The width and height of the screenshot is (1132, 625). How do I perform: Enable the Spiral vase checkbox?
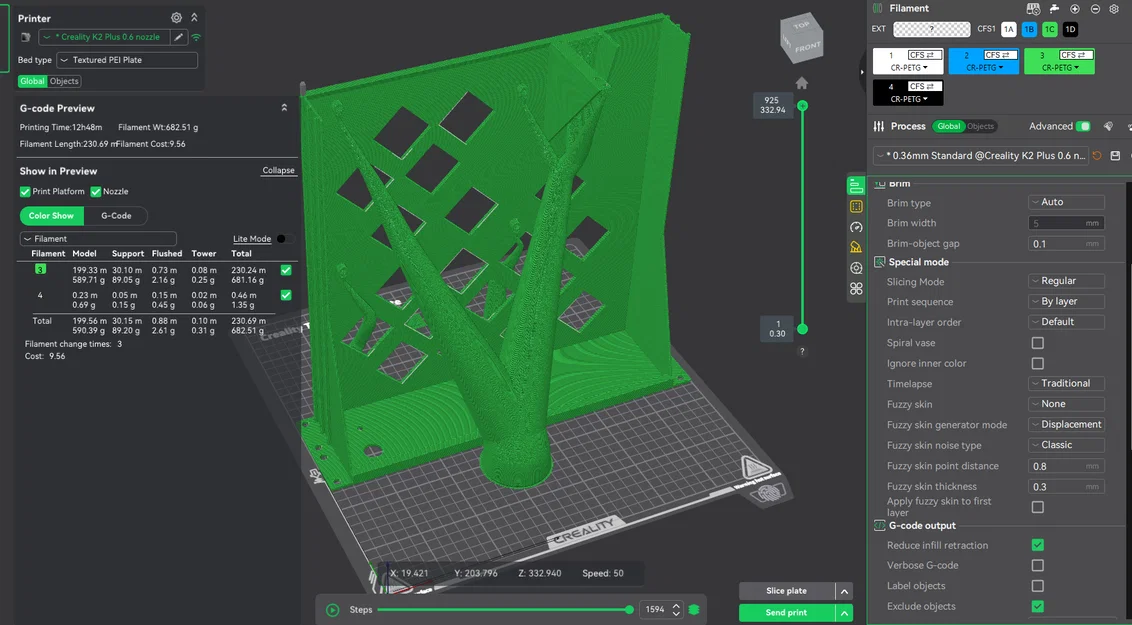coord(1037,343)
